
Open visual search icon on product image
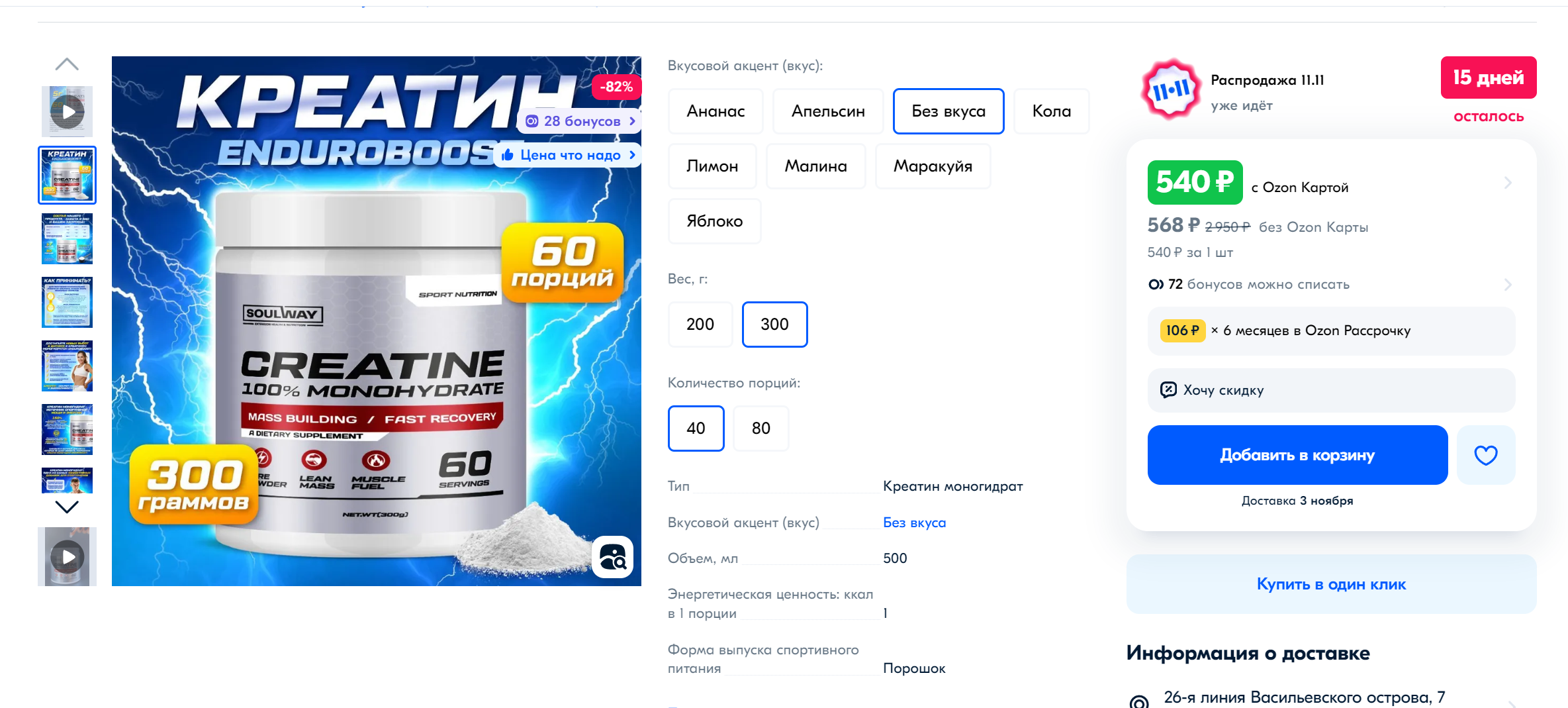click(x=612, y=557)
